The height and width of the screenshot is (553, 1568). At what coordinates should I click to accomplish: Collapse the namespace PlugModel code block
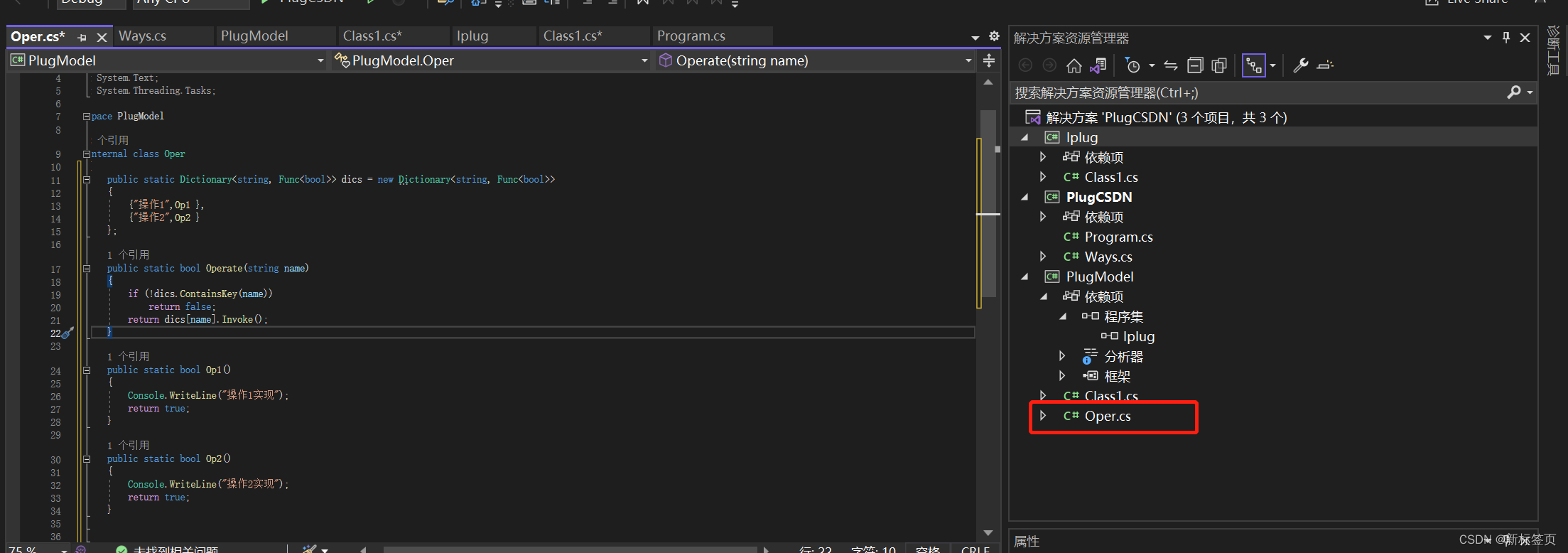click(87, 116)
